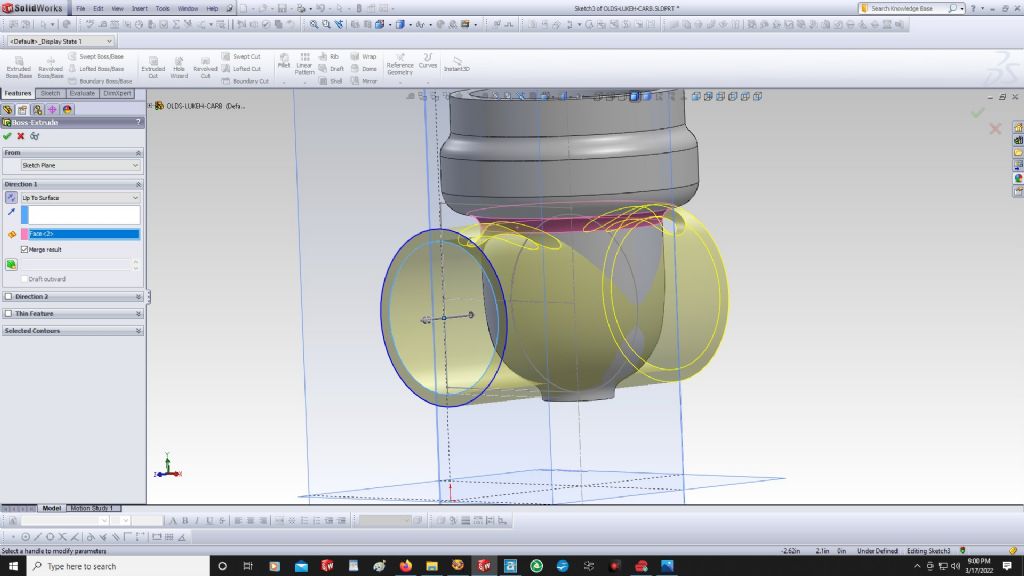Switch to the Motion Study 1 tab
The image size is (1024, 576).
pyautogui.click(x=92, y=508)
